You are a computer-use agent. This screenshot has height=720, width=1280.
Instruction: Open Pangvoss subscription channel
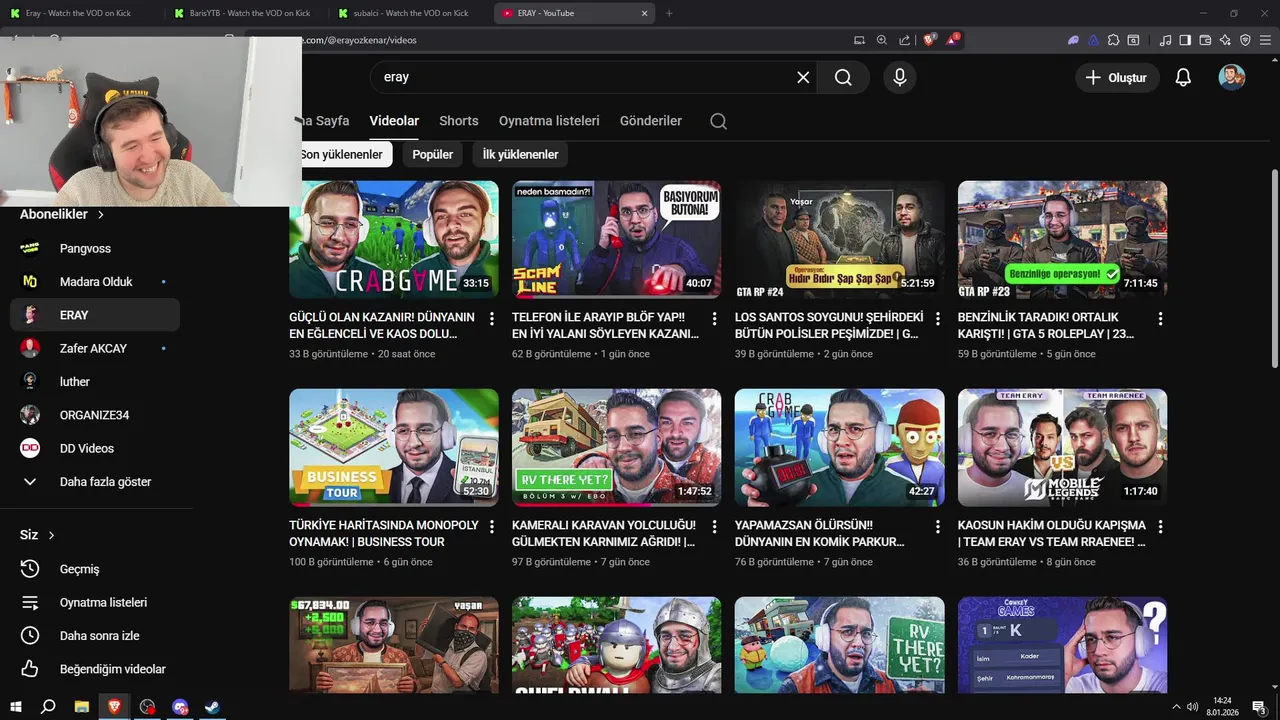coord(95,248)
